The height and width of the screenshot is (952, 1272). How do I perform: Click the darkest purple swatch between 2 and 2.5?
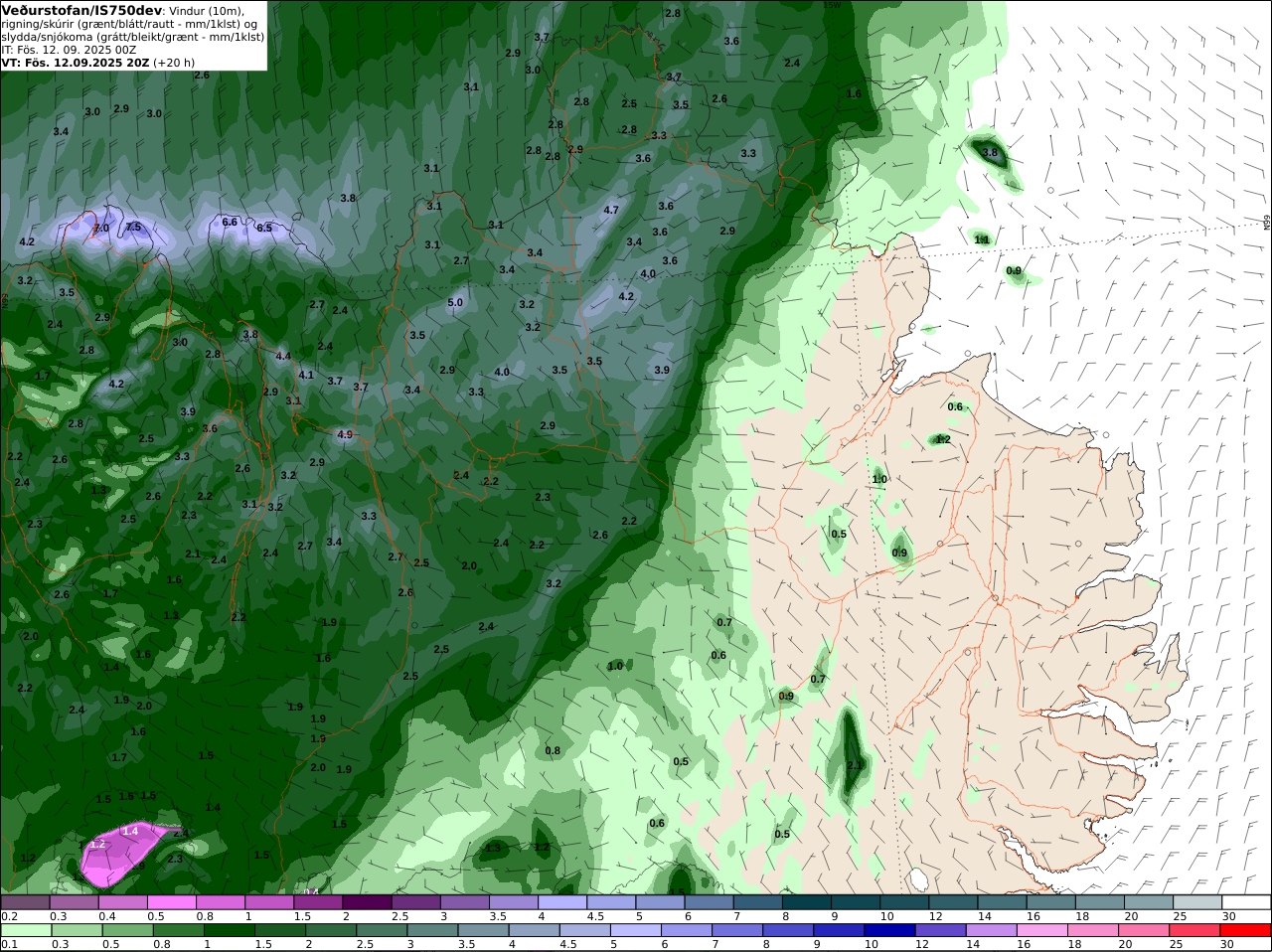[367, 902]
